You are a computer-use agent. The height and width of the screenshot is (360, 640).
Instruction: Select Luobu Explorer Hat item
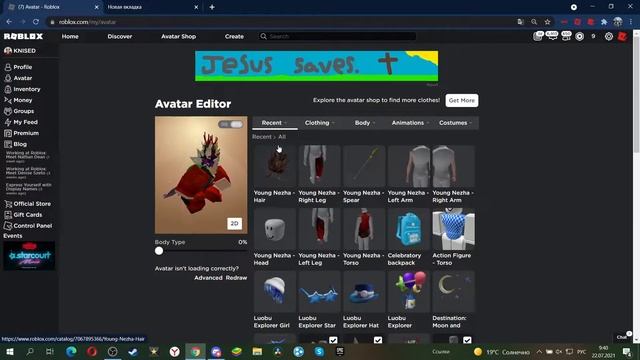(364, 300)
